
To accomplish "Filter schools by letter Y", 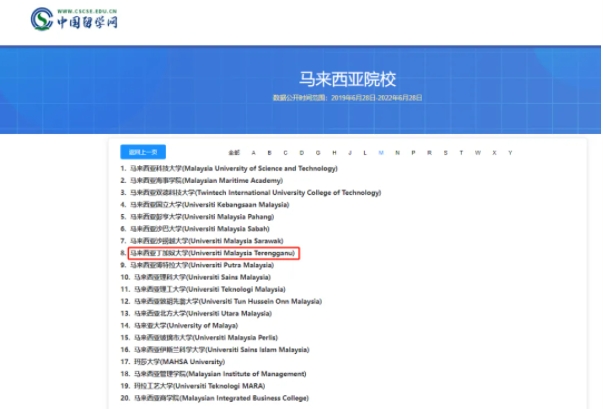I will (510, 153).
